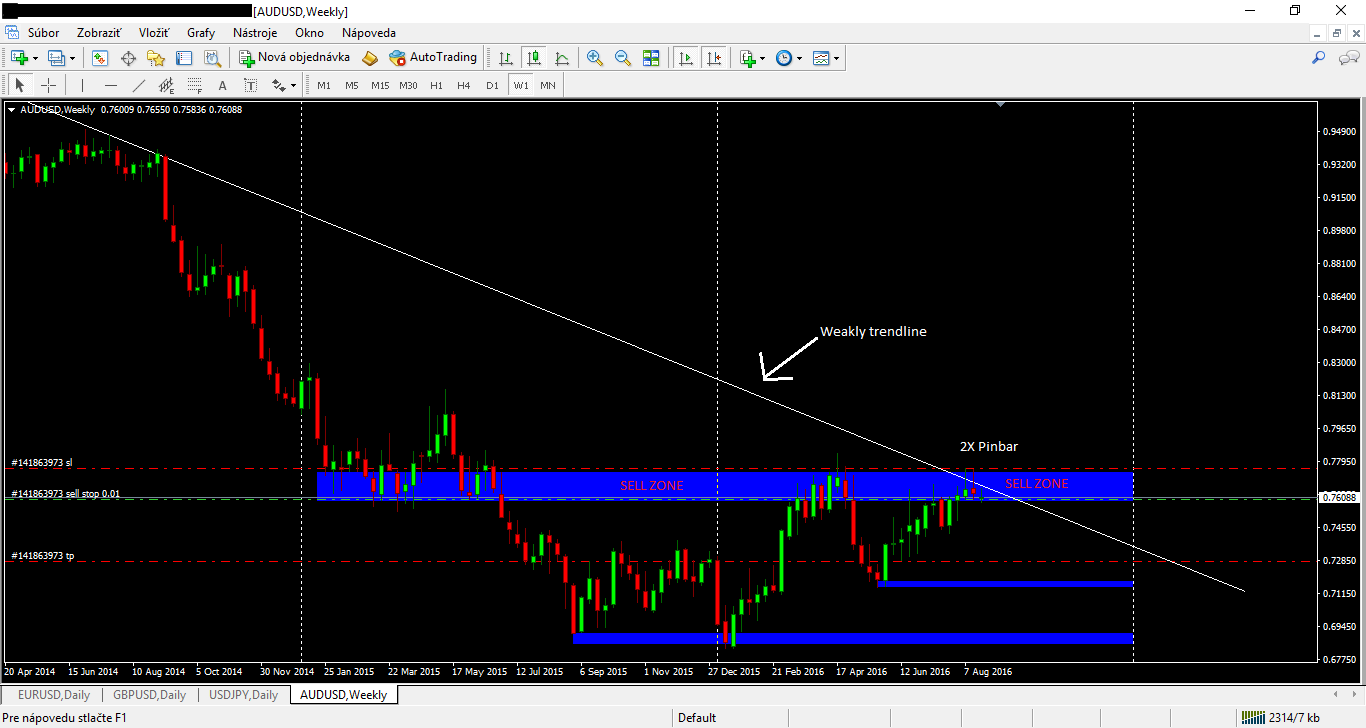The height and width of the screenshot is (728, 1366).
Task: Zoom in on the chart
Action: 595,58
